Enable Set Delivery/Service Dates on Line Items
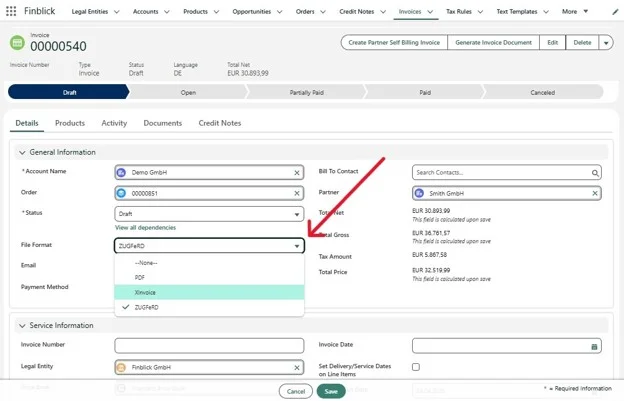The image size is (624, 401). click(x=416, y=367)
